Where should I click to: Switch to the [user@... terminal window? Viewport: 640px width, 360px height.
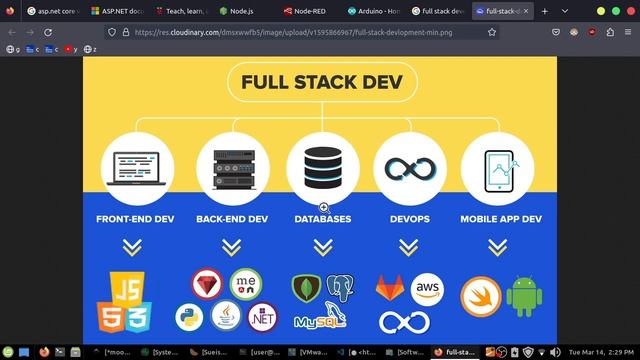click(259, 352)
